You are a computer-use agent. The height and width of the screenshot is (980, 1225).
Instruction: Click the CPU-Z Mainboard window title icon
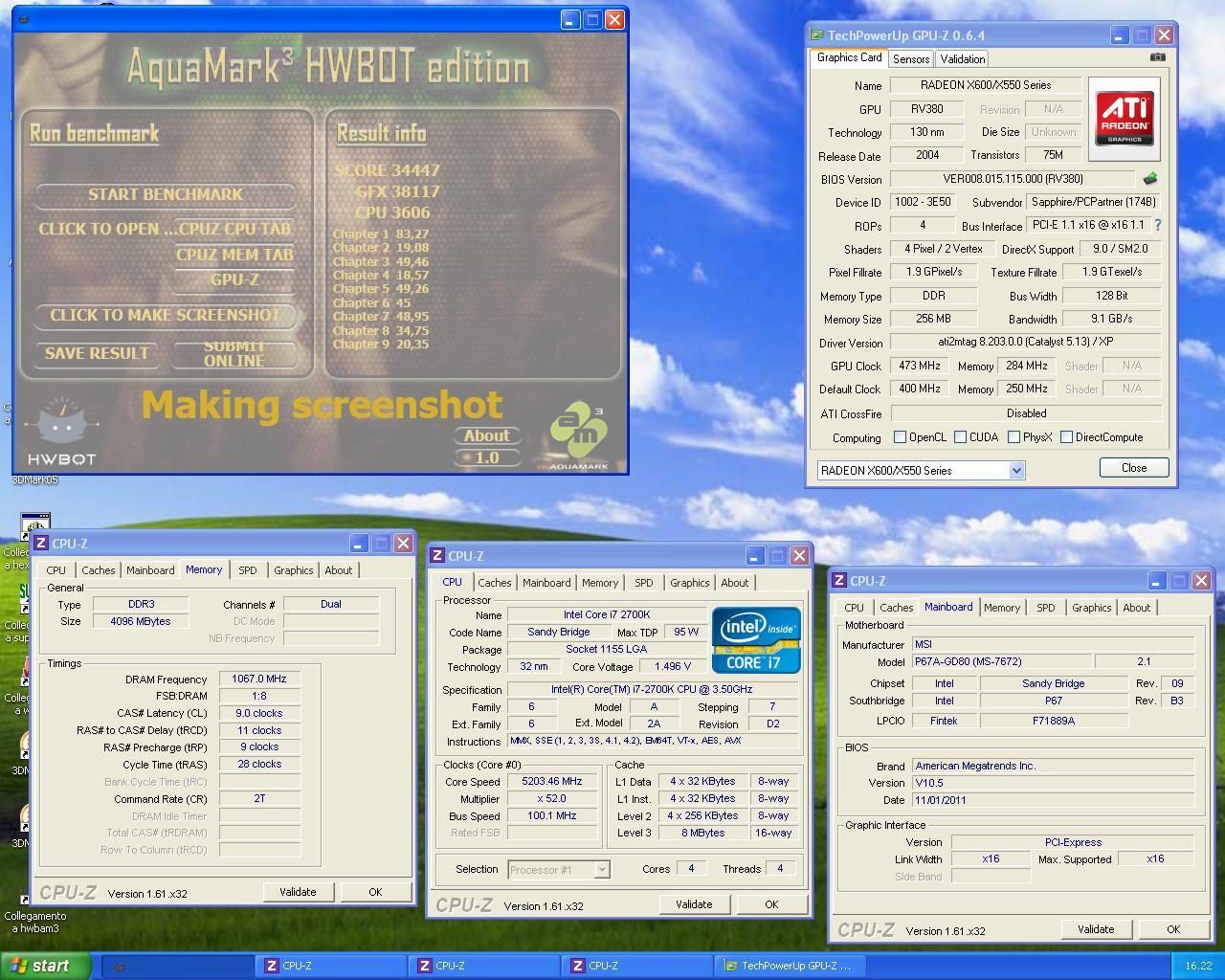838,581
